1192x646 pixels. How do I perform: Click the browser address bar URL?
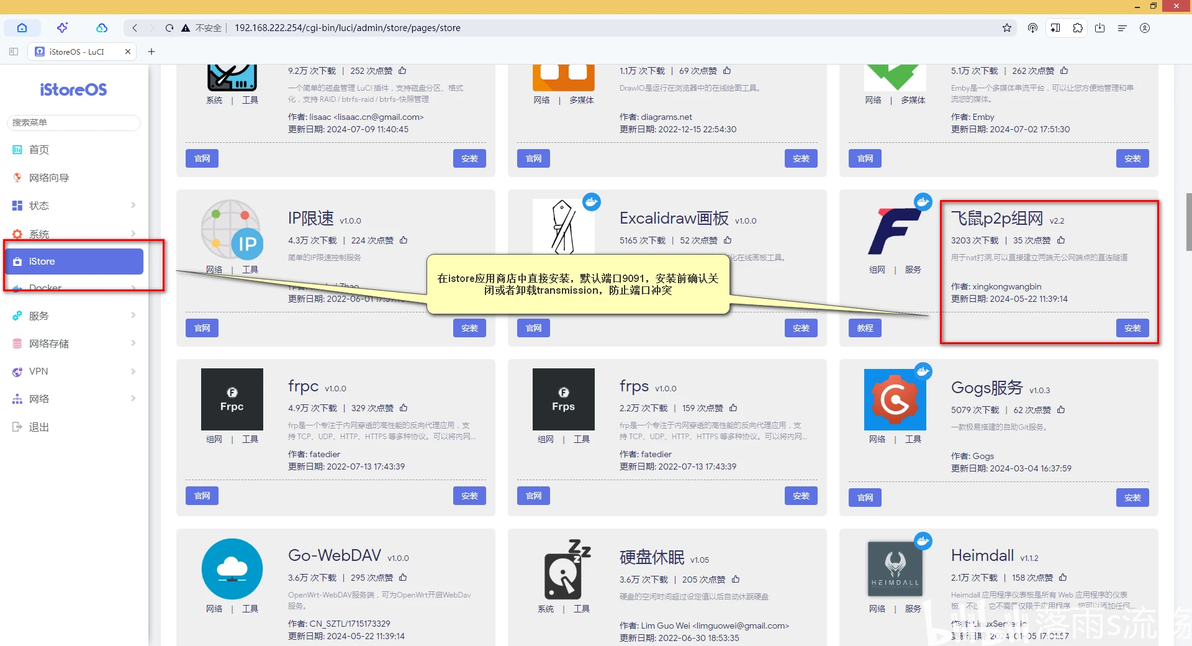click(x=347, y=28)
